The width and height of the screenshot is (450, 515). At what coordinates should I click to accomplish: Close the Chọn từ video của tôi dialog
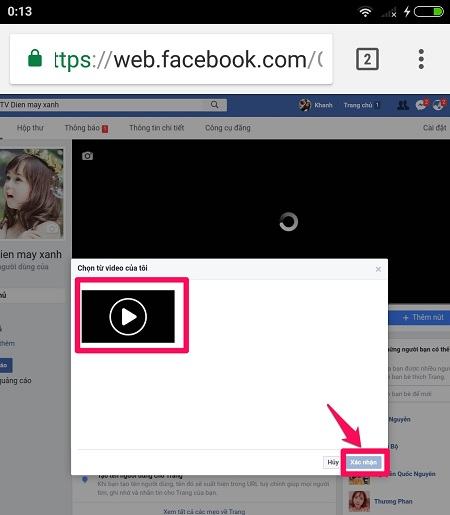[x=378, y=269]
